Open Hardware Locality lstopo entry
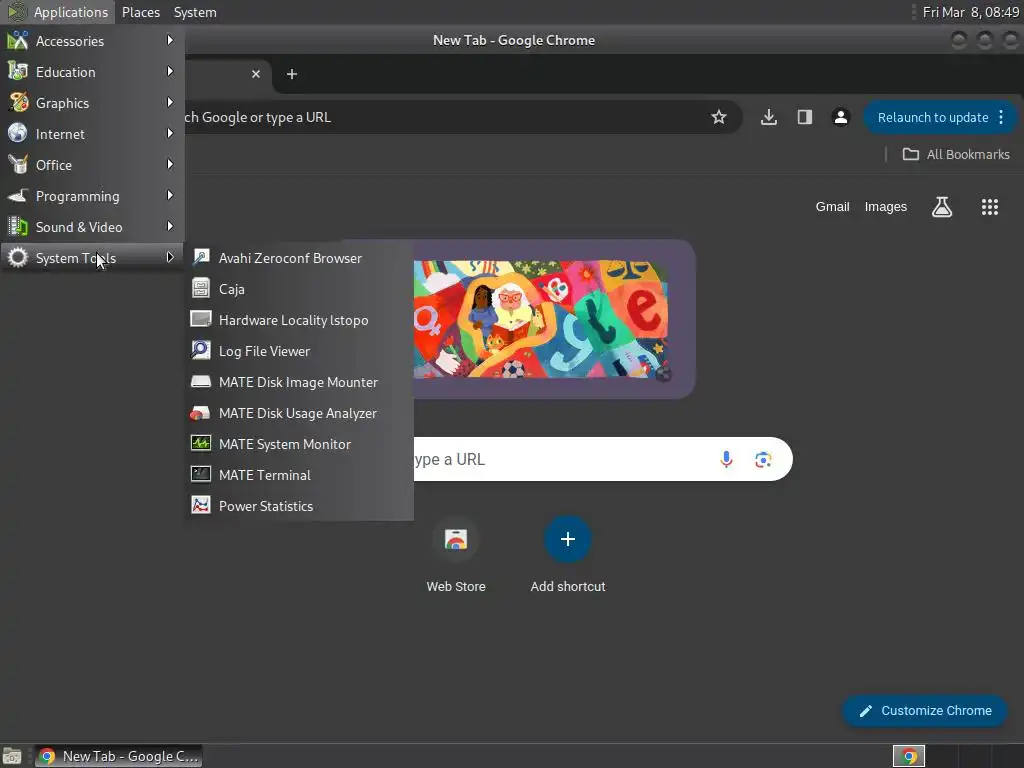1024x768 pixels. 299,320
